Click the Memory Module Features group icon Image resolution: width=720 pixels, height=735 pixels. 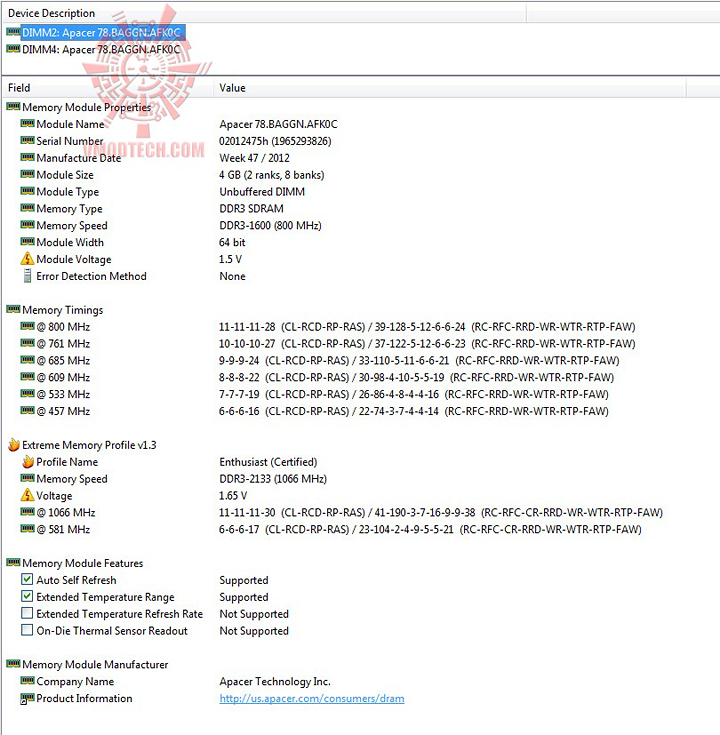[13, 562]
